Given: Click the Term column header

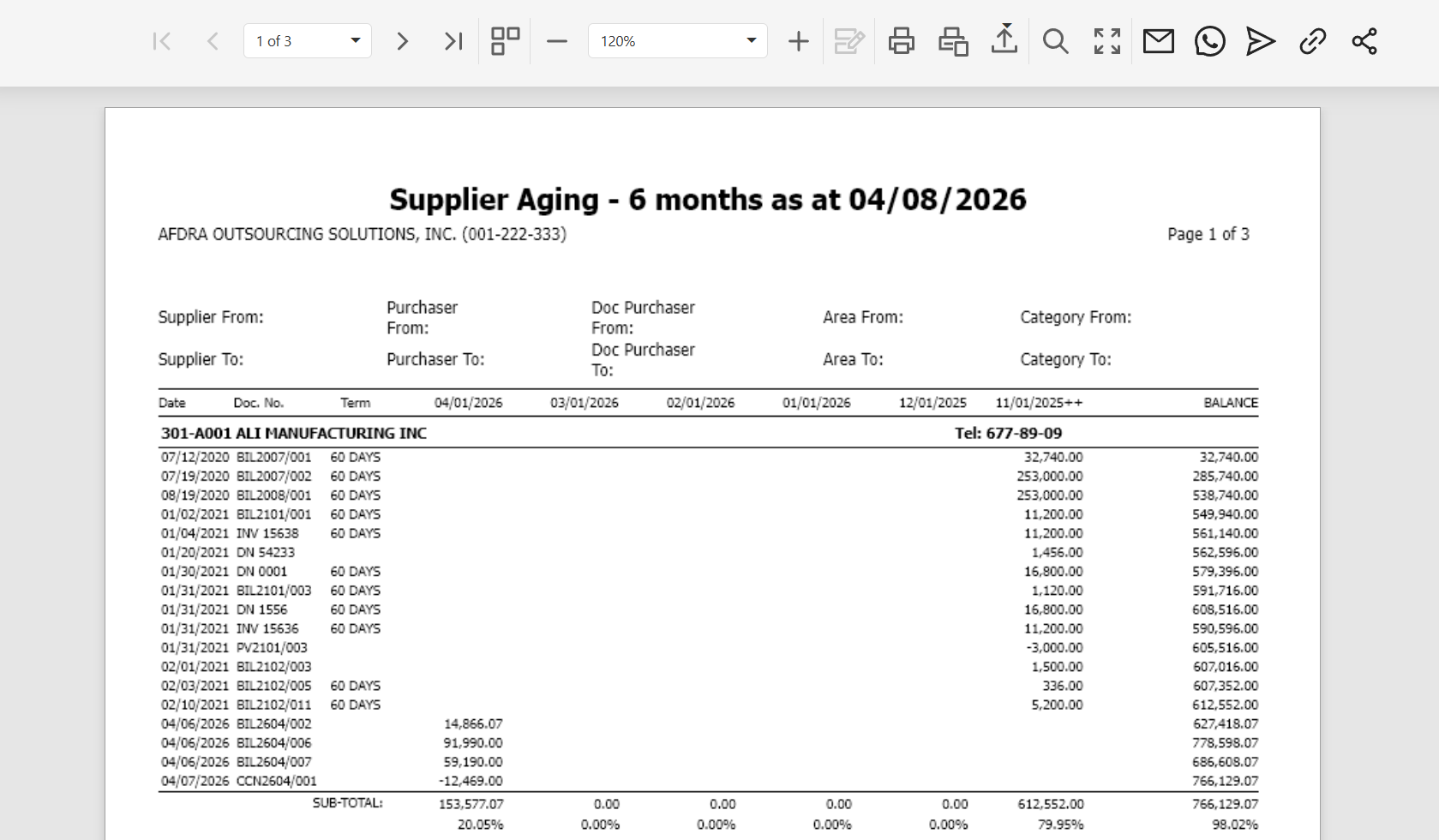Looking at the screenshot, I should coord(356,403).
